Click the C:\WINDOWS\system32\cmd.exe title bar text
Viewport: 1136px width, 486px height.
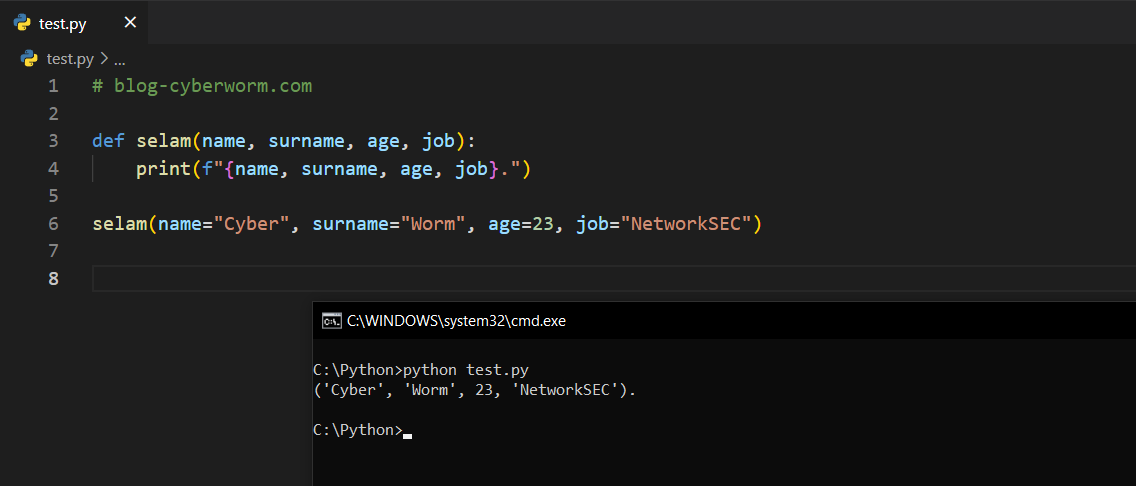point(456,321)
